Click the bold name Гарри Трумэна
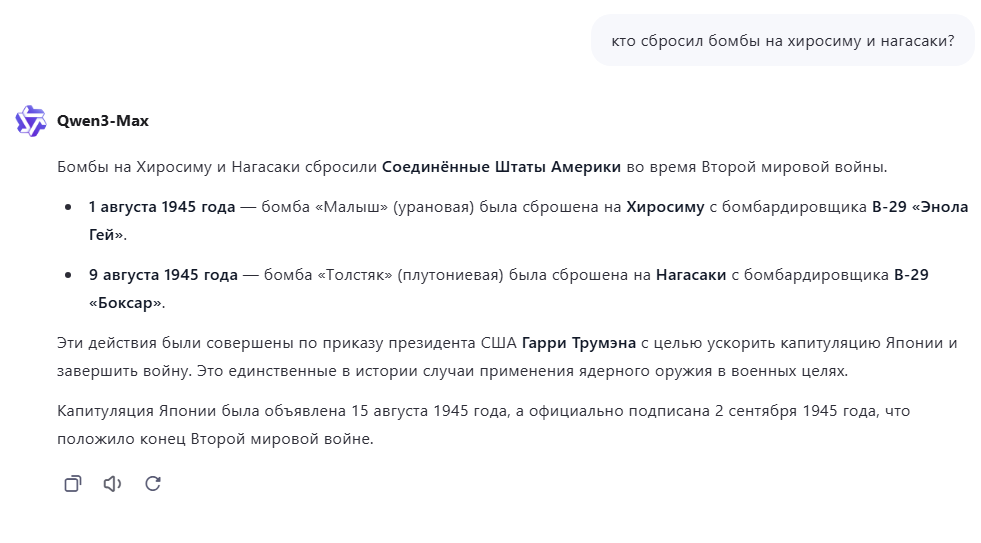The width and height of the screenshot is (981, 543). pyautogui.click(x=578, y=343)
